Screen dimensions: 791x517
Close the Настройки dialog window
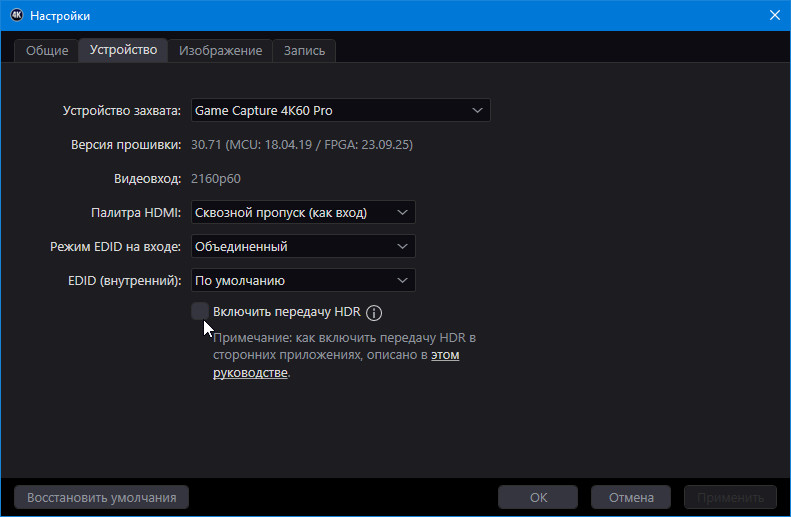click(774, 16)
